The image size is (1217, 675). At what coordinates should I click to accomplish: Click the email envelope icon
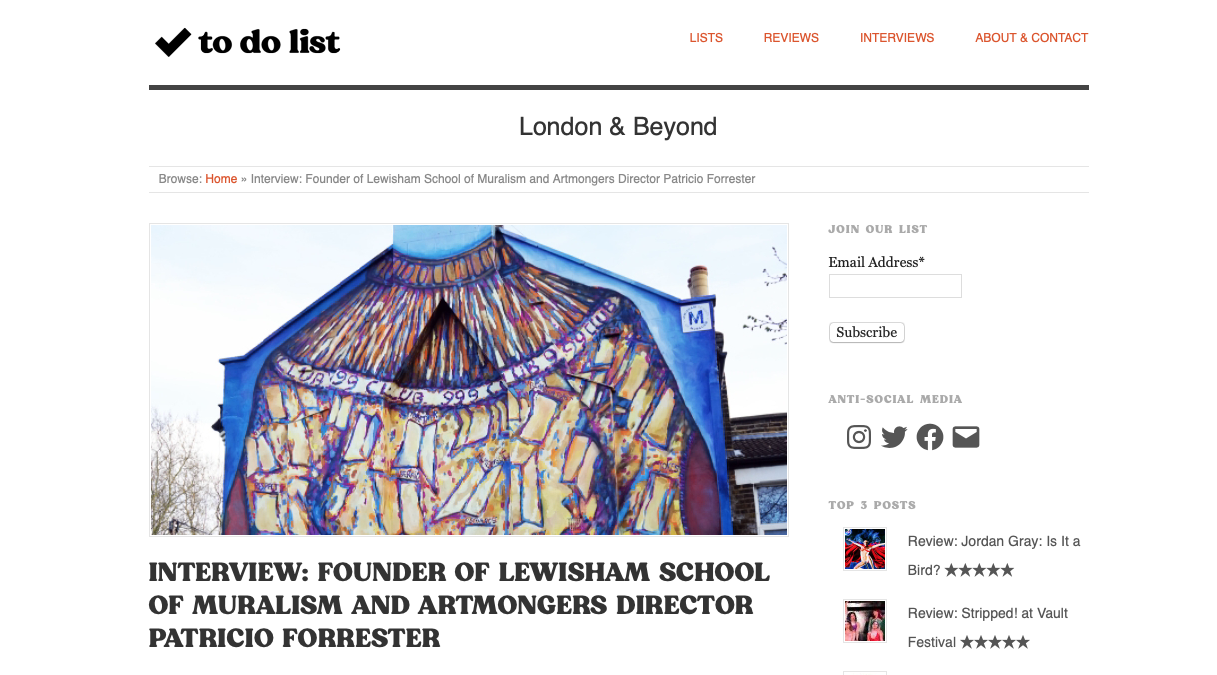pos(966,437)
